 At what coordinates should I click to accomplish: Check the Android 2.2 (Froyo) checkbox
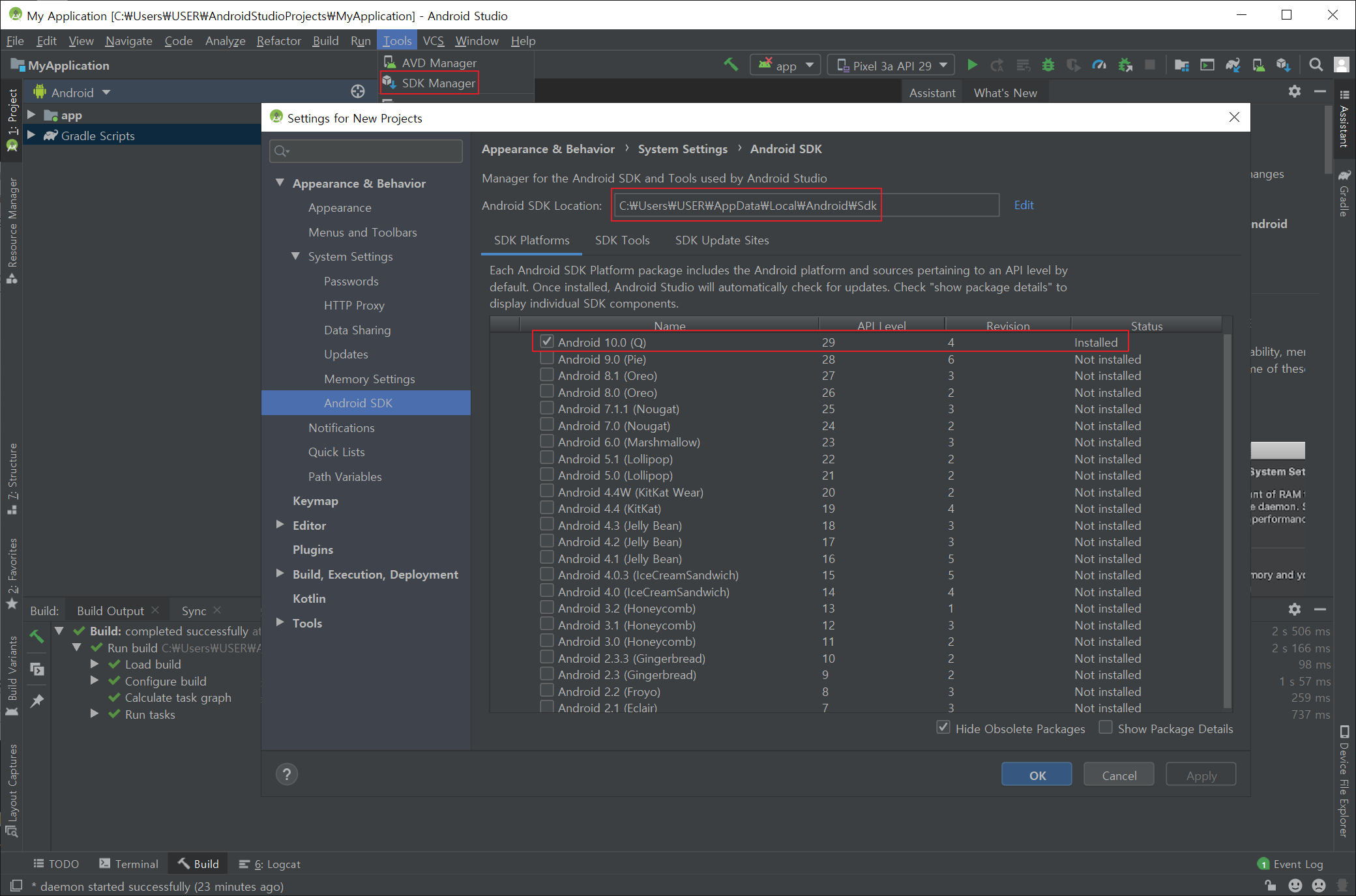[546, 691]
